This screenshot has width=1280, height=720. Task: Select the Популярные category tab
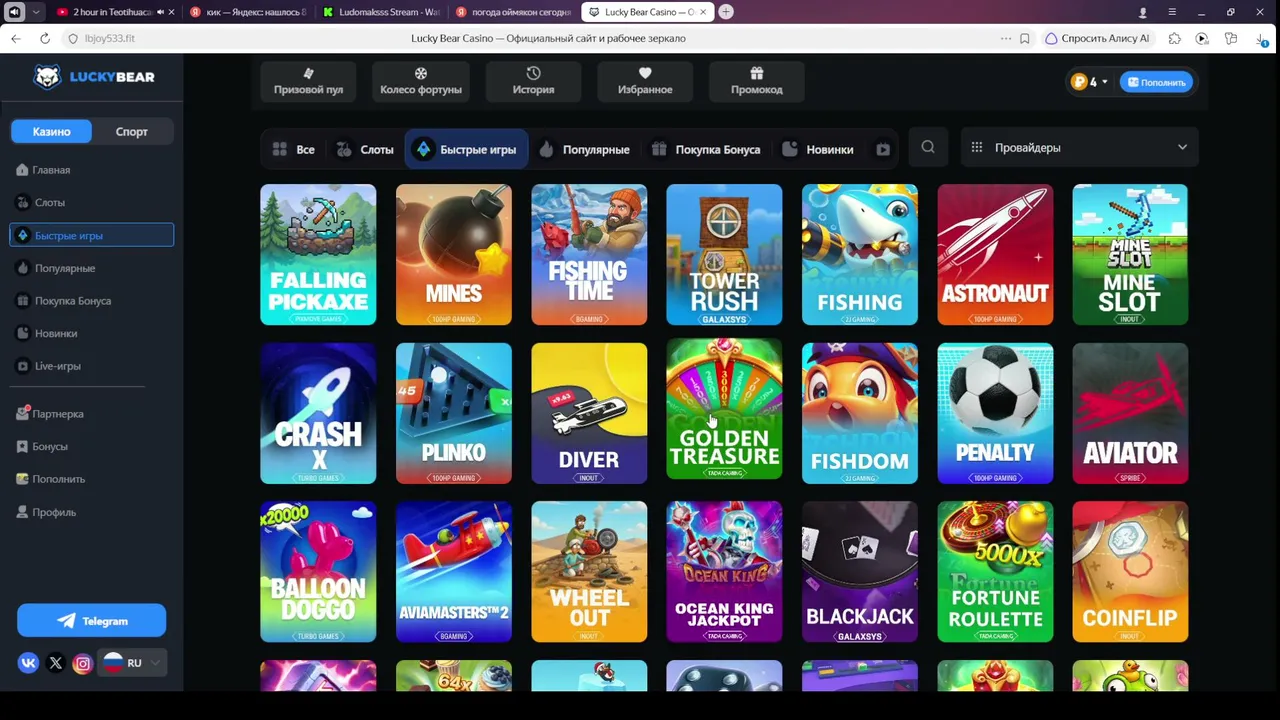[584, 149]
